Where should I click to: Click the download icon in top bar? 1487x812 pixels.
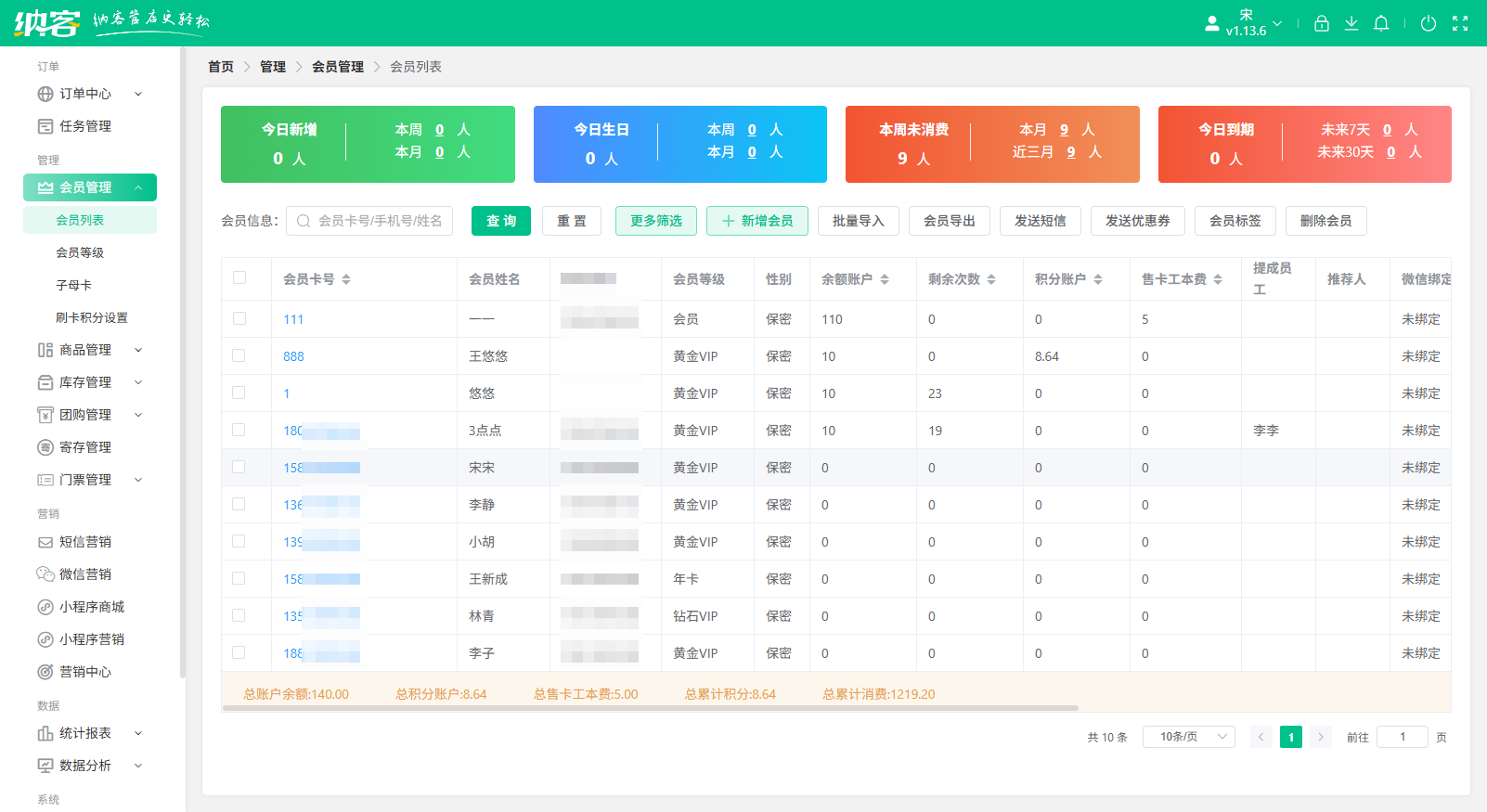click(x=1351, y=23)
